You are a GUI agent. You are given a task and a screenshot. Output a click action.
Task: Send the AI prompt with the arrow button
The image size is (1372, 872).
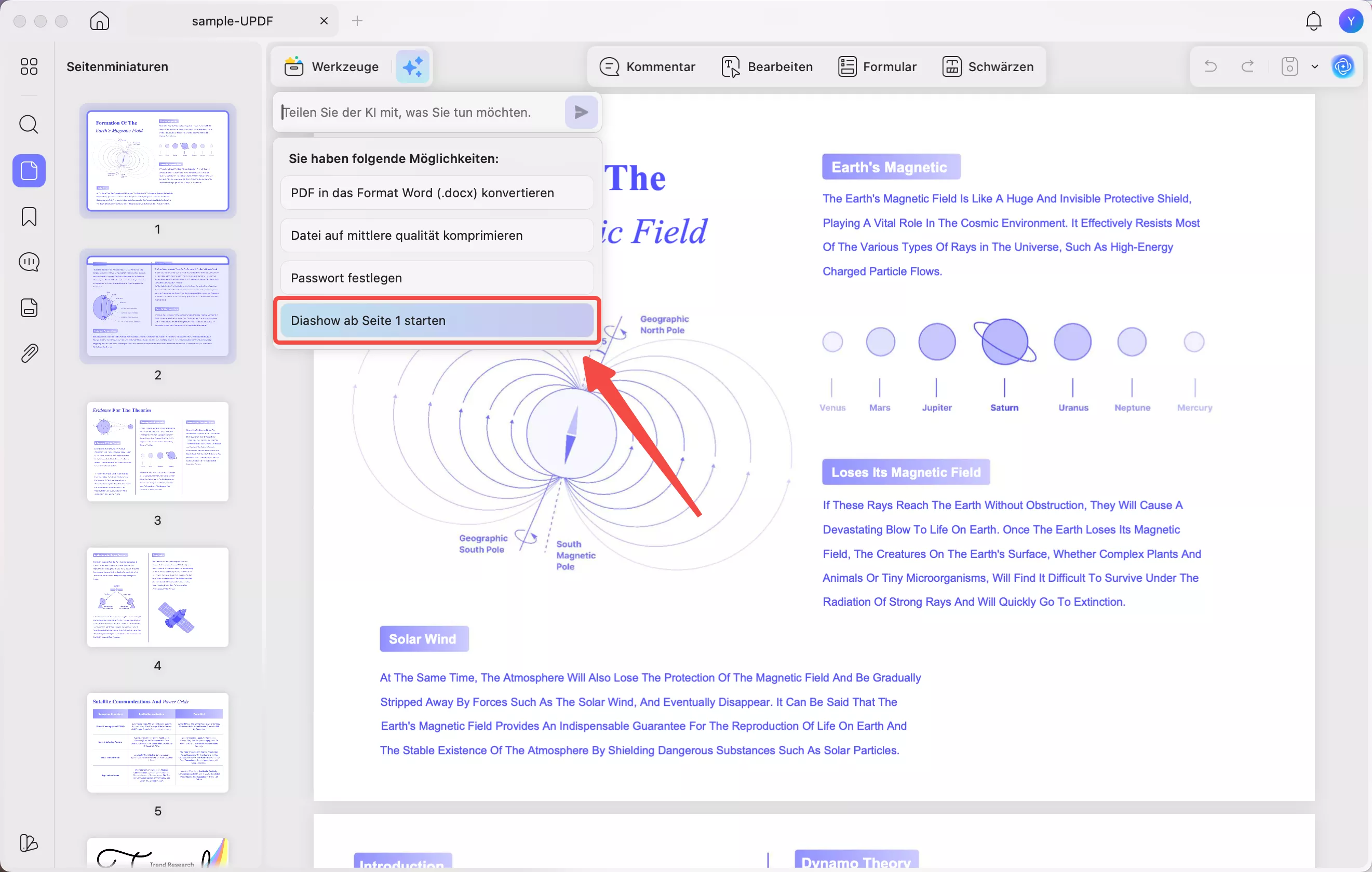(581, 112)
